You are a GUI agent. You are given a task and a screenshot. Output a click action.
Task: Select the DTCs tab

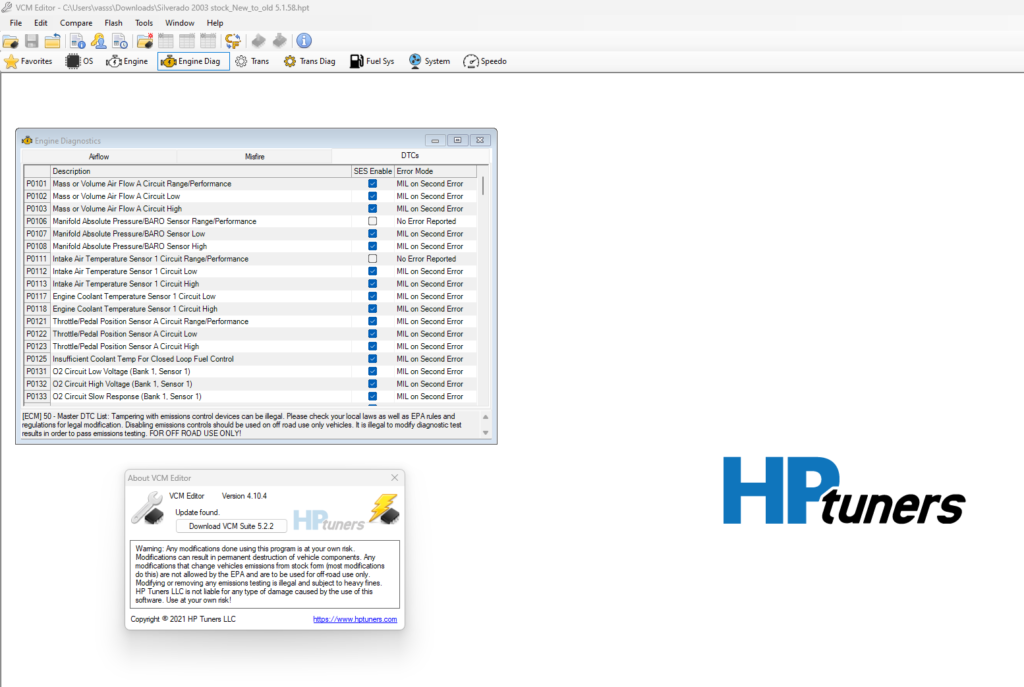click(x=410, y=156)
